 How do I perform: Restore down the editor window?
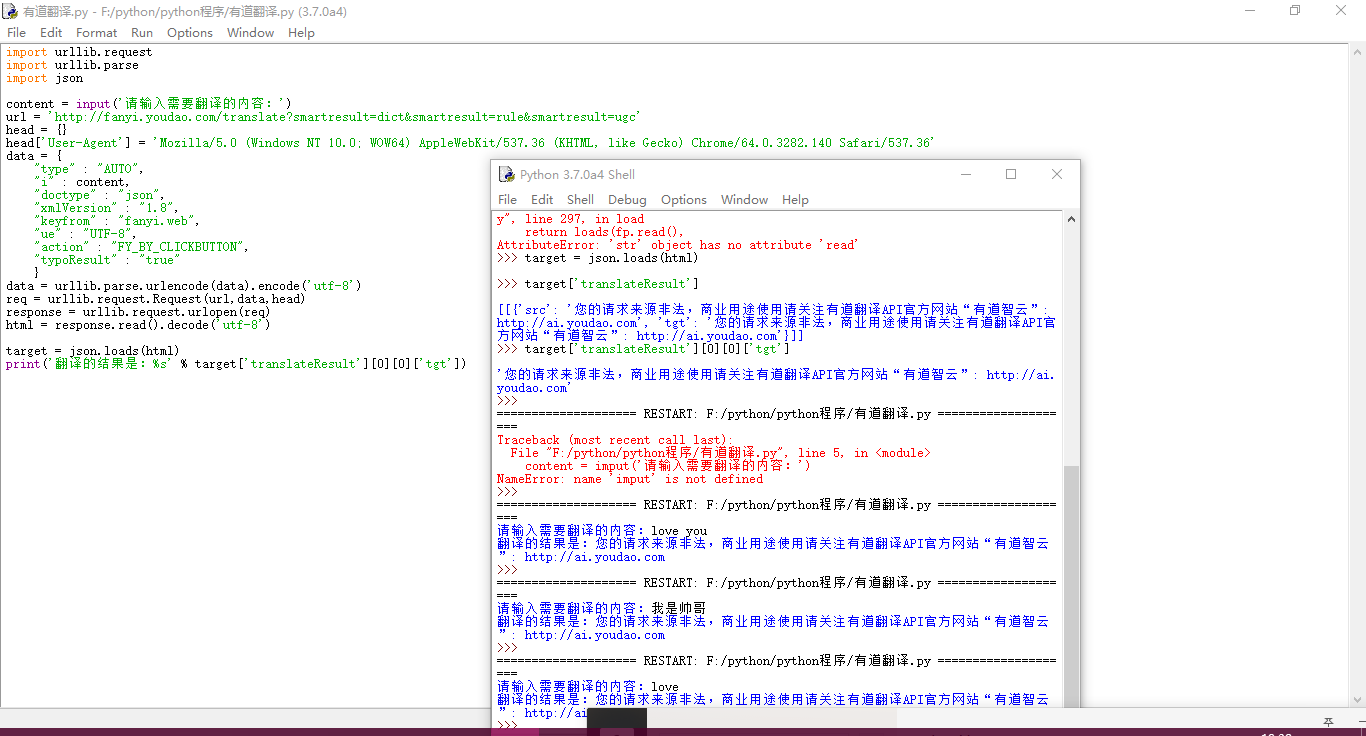[1295, 11]
